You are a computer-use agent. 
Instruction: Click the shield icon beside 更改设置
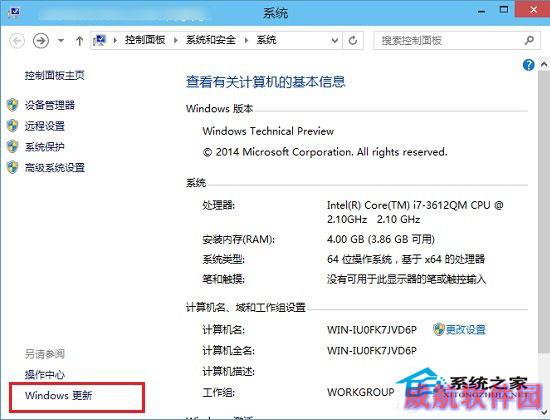(439, 329)
